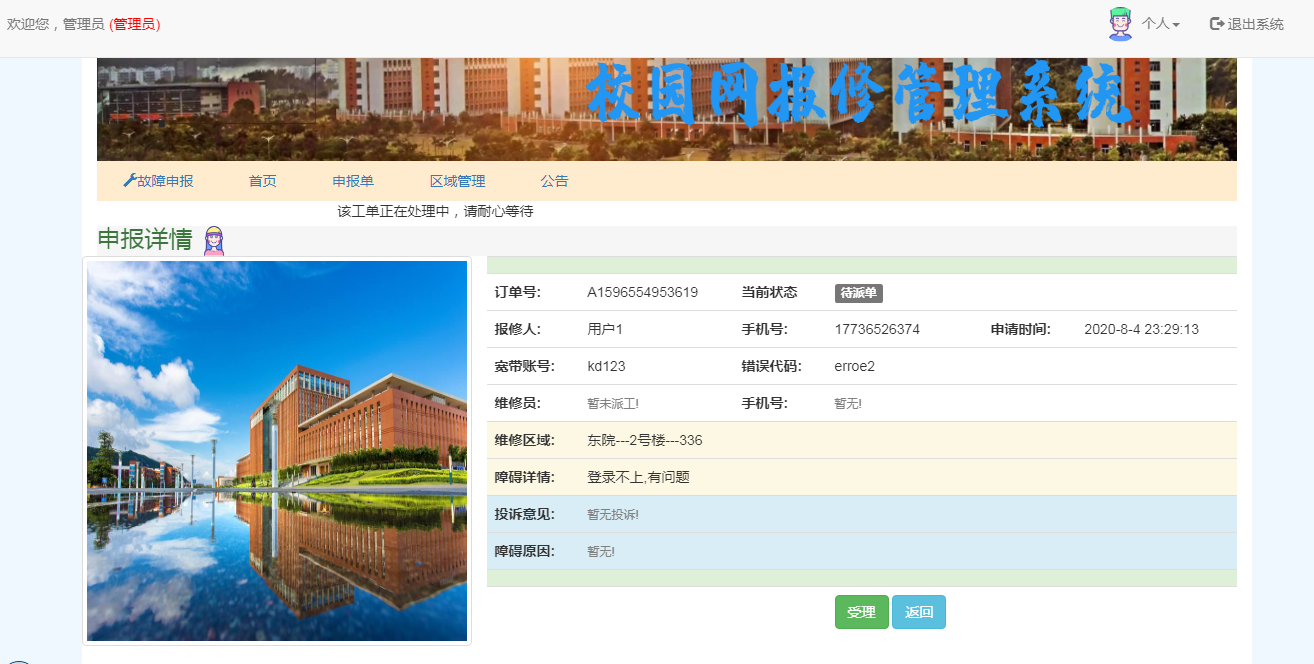Expand the 个人 dropdown caret
Image resolution: width=1314 pixels, height=664 pixels.
[x=1176, y=25]
